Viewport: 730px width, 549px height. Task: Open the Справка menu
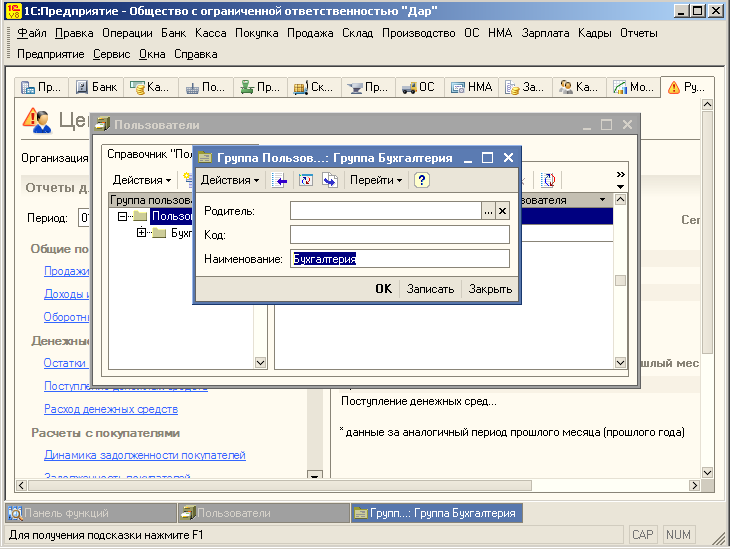pyautogui.click(x=196, y=54)
